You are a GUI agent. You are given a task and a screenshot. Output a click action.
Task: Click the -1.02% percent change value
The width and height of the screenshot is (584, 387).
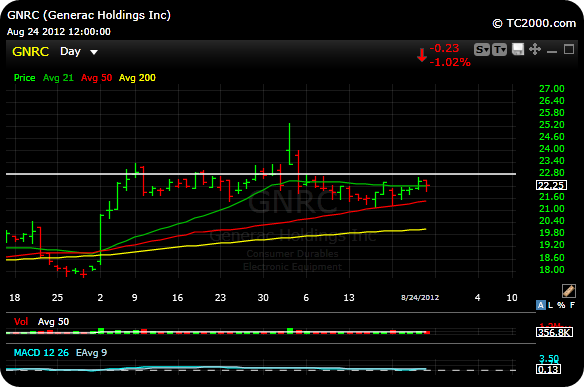point(450,62)
